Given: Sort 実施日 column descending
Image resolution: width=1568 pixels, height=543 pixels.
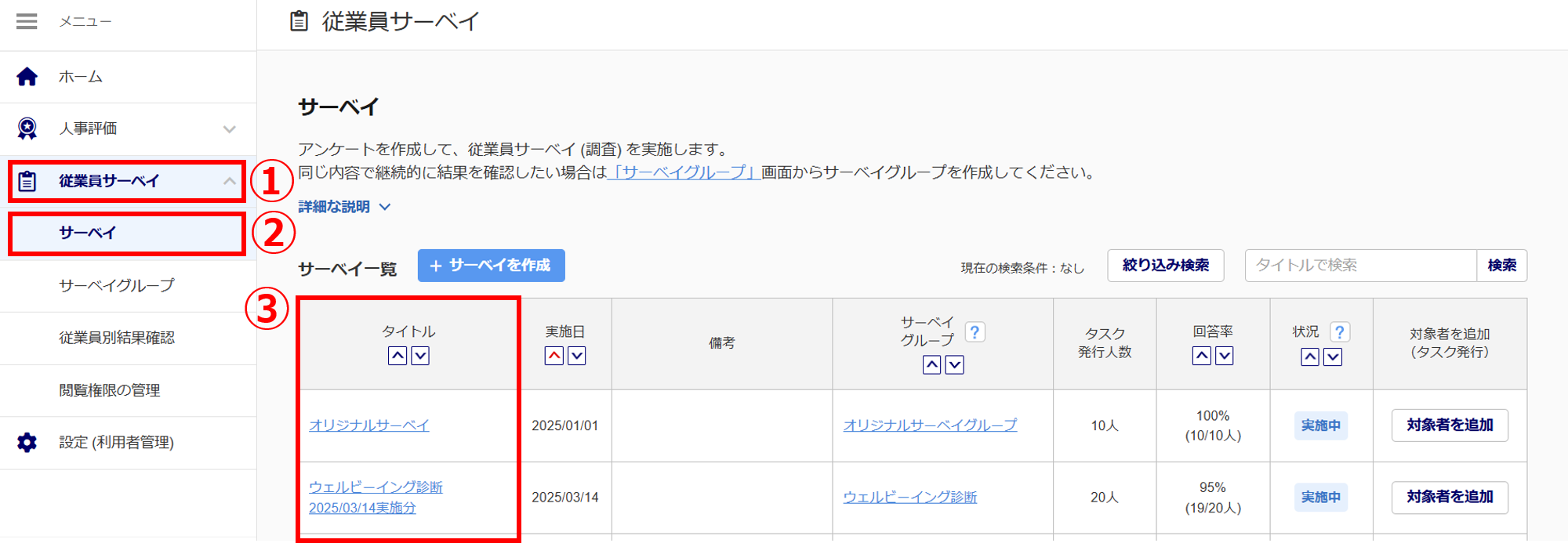Looking at the screenshot, I should click(x=577, y=356).
